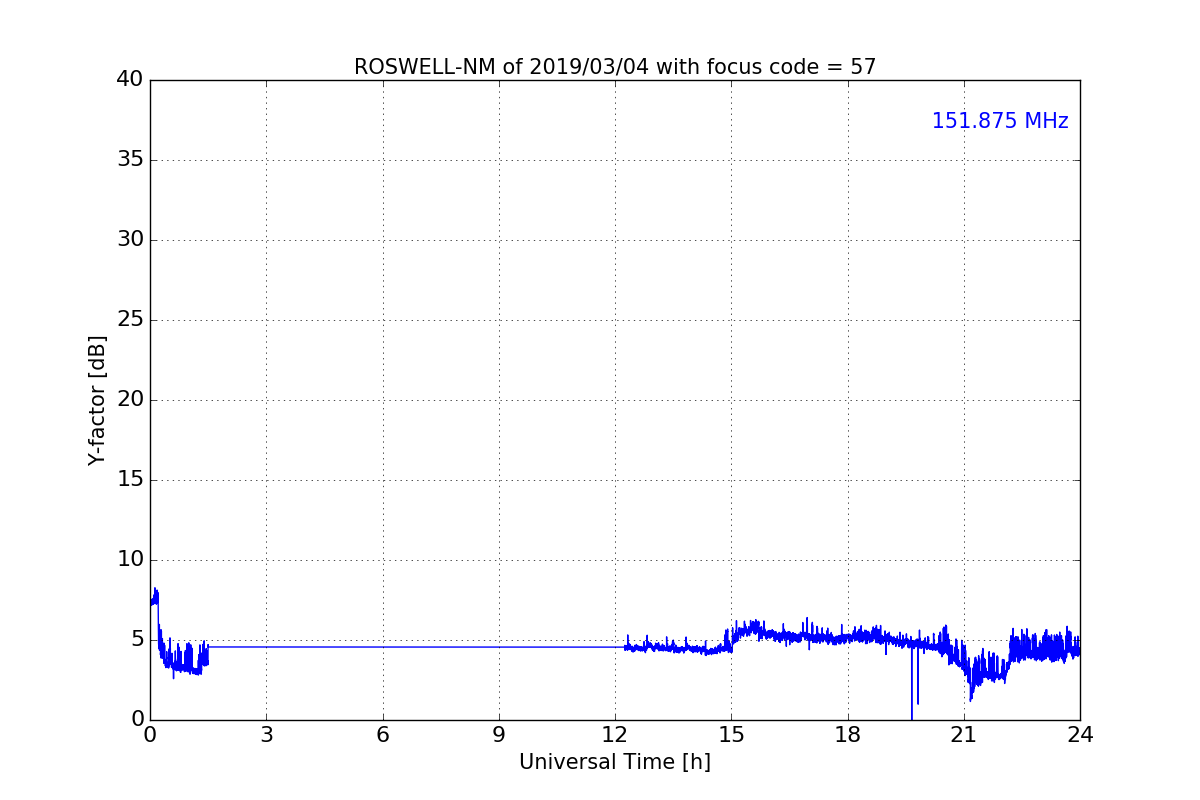Click x-axis tick label 21

964,735
